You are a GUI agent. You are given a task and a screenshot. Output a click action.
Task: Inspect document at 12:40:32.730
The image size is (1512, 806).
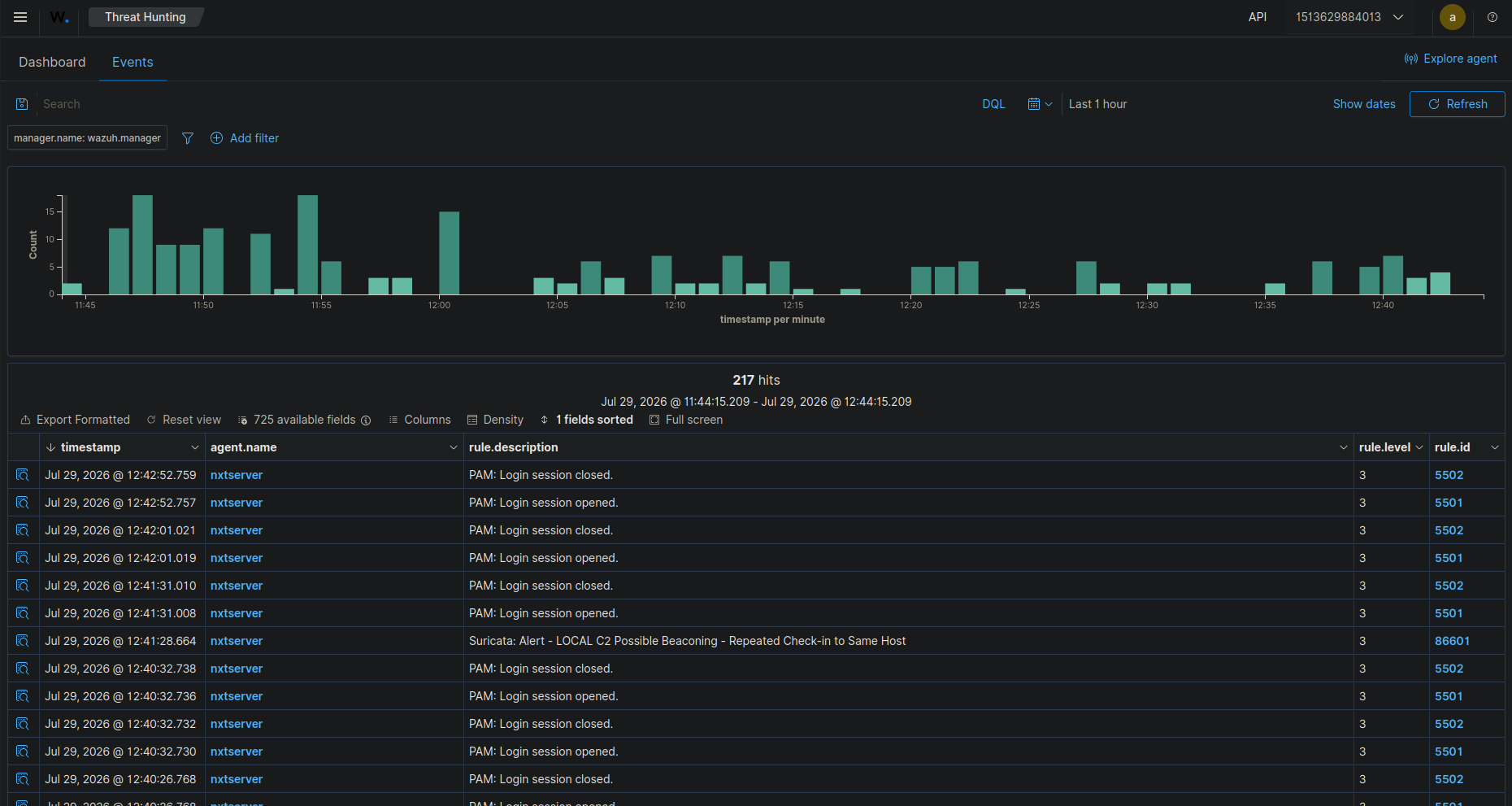[x=23, y=752]
